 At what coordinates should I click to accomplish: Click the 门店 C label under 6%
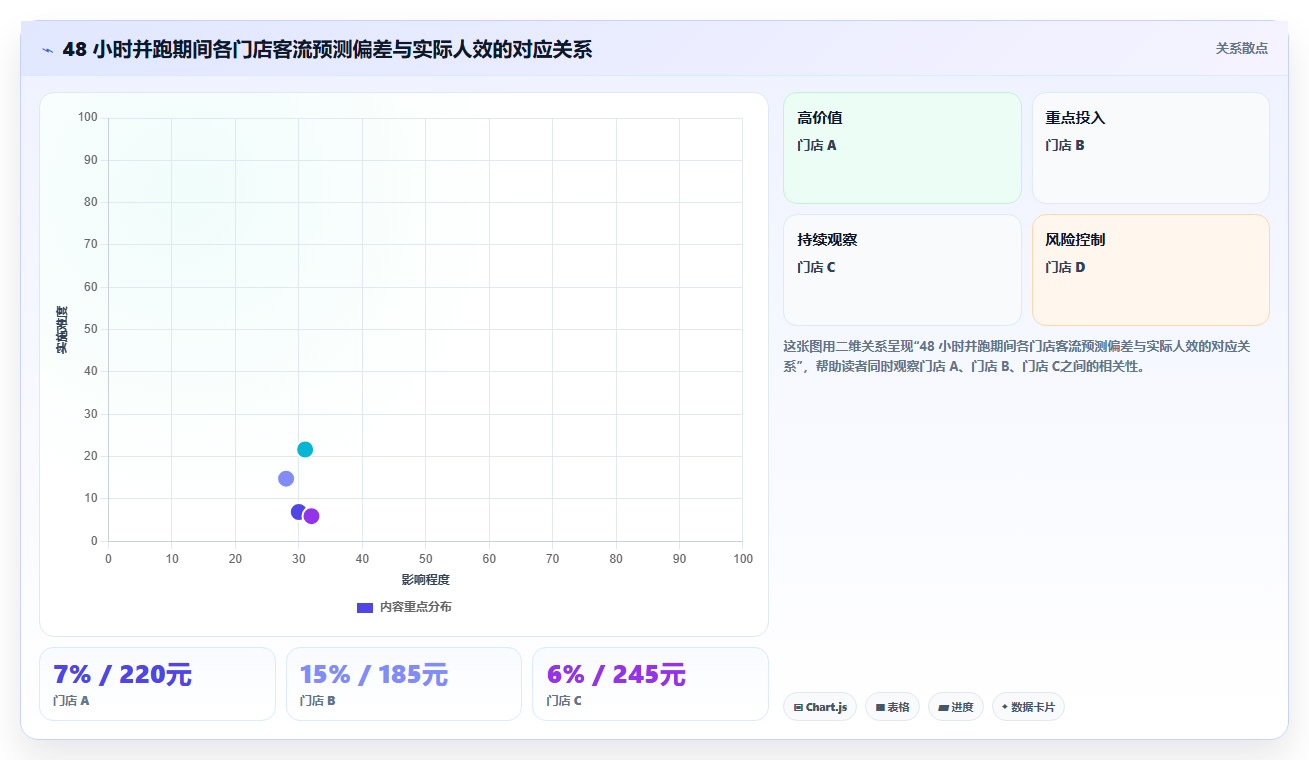click(564, 701)
